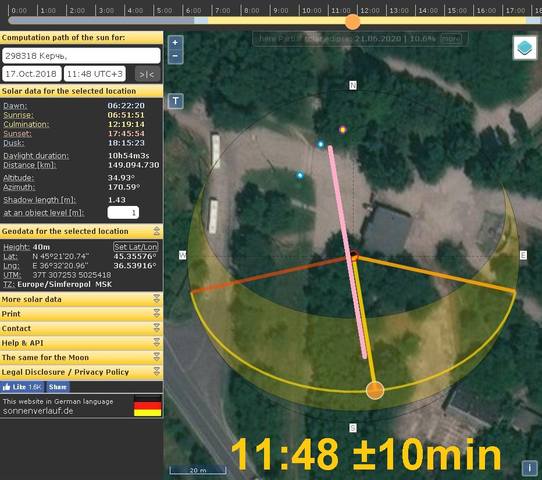Select the azimuth value 170.59°
542x480 pixels.
(124, 187)
